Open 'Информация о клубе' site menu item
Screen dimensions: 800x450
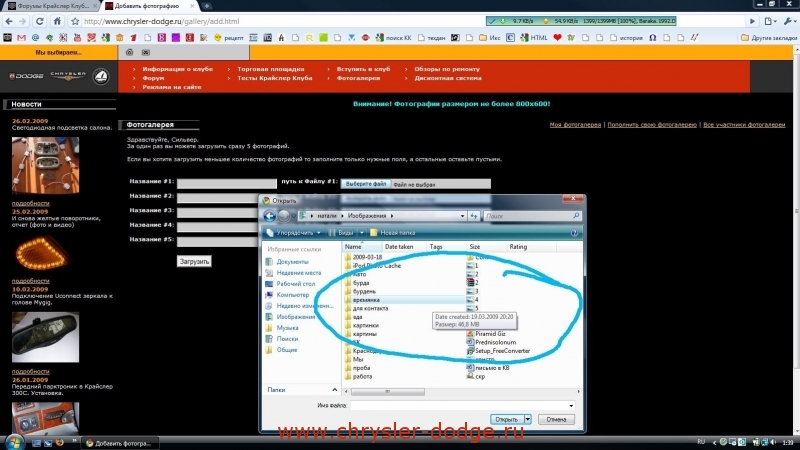[178, 69]
